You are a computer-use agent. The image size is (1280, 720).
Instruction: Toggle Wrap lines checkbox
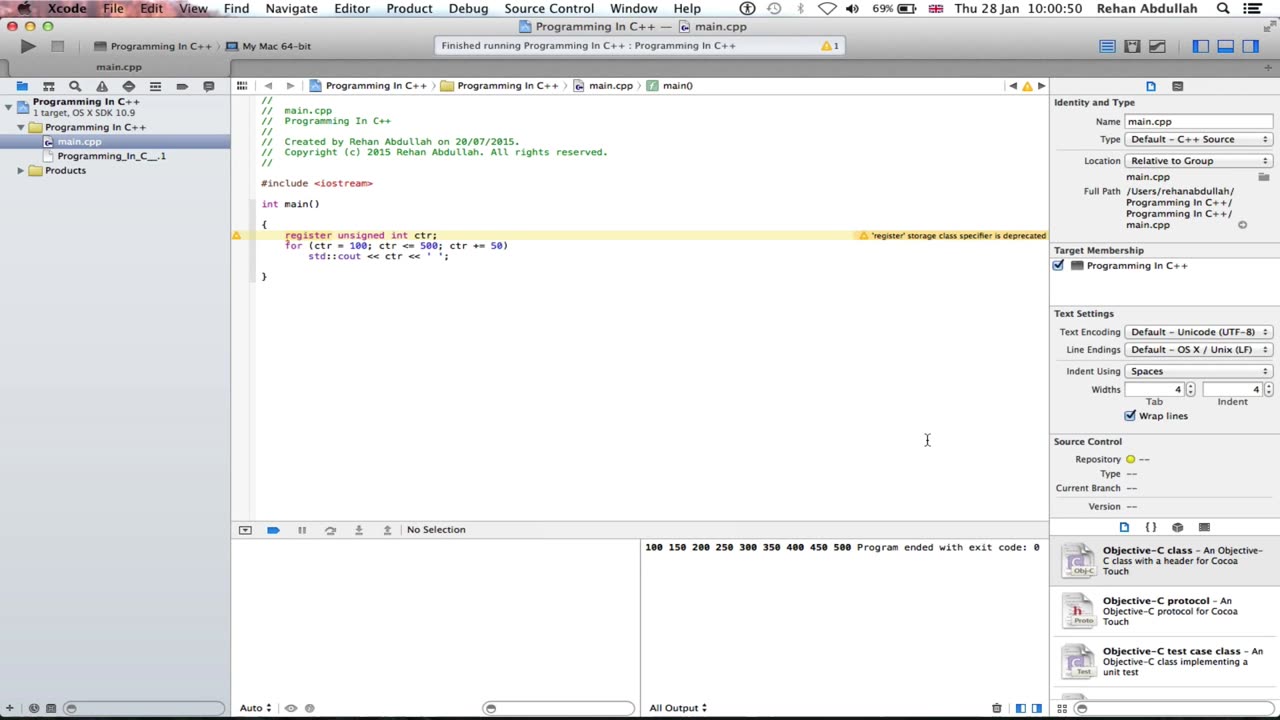(1130, 416)
